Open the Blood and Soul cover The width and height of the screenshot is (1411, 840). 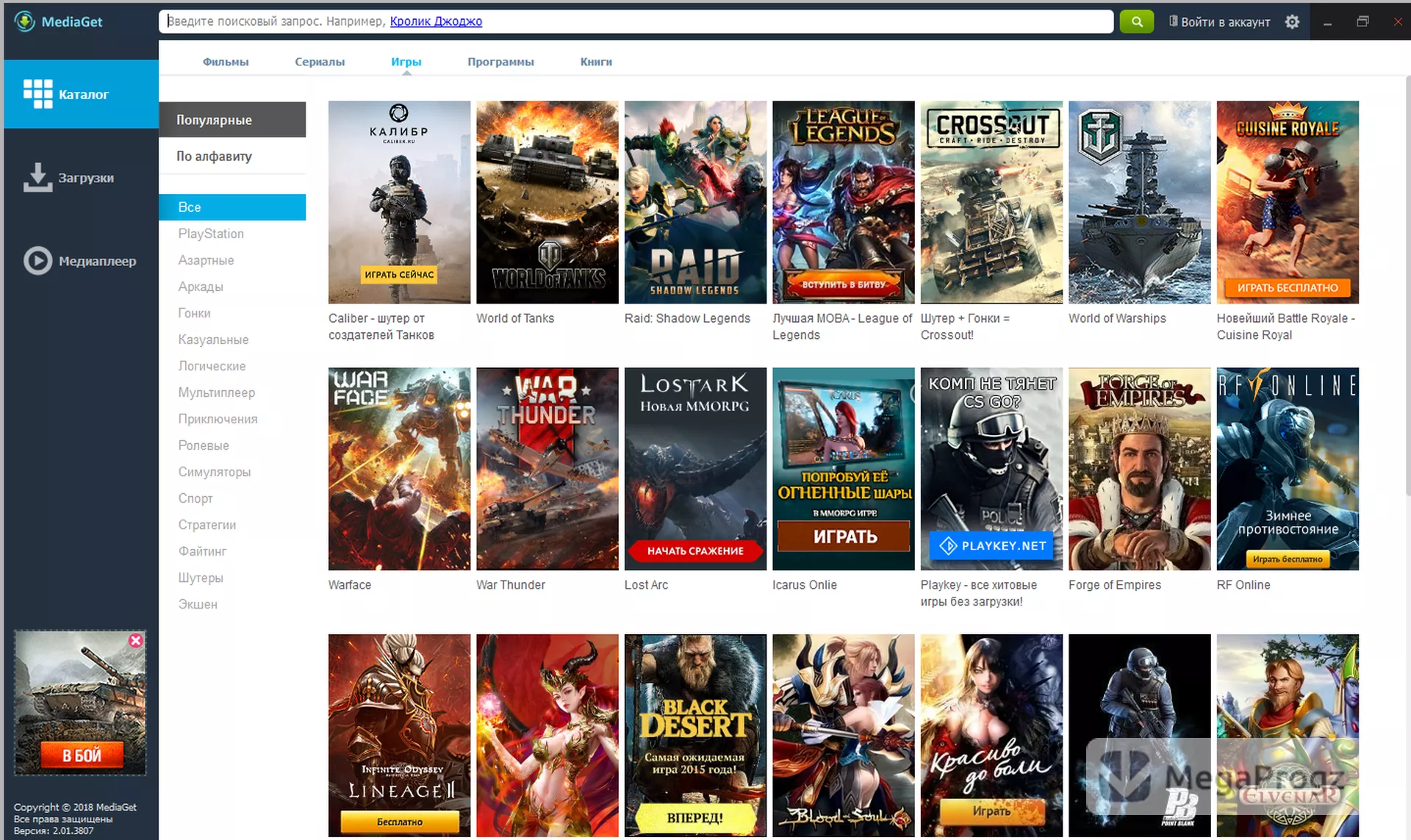click(x=844, y=736)
